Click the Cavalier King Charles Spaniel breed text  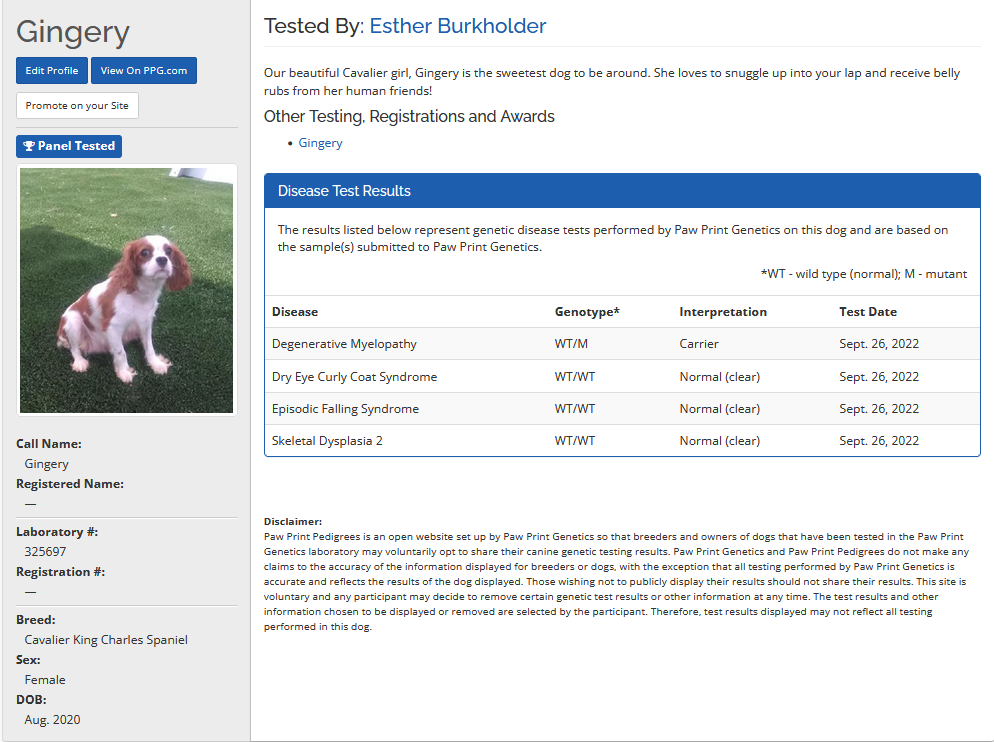pyautogui.click(x=106, y=640)
